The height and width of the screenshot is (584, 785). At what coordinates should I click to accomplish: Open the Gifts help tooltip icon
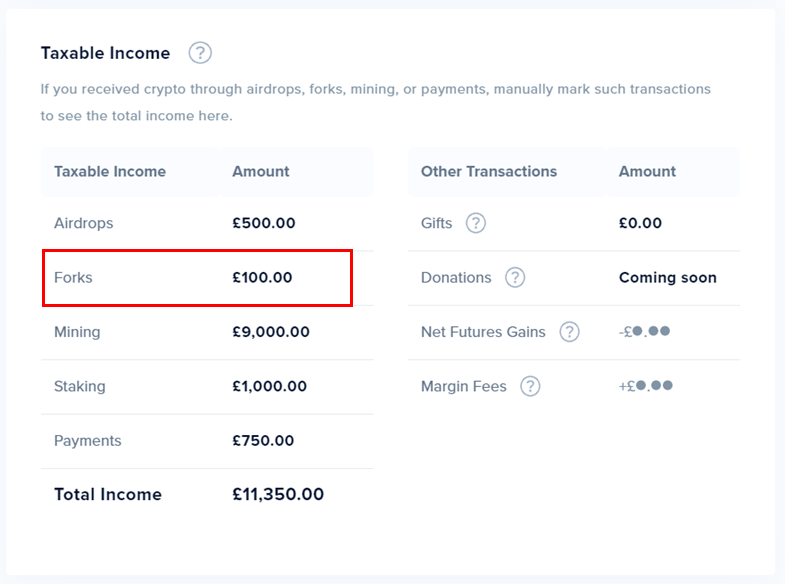(x=476, y=223)
